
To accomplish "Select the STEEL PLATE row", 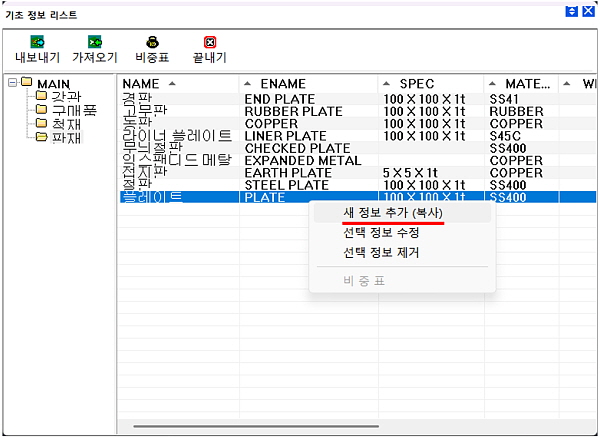I will pos(358,185).
